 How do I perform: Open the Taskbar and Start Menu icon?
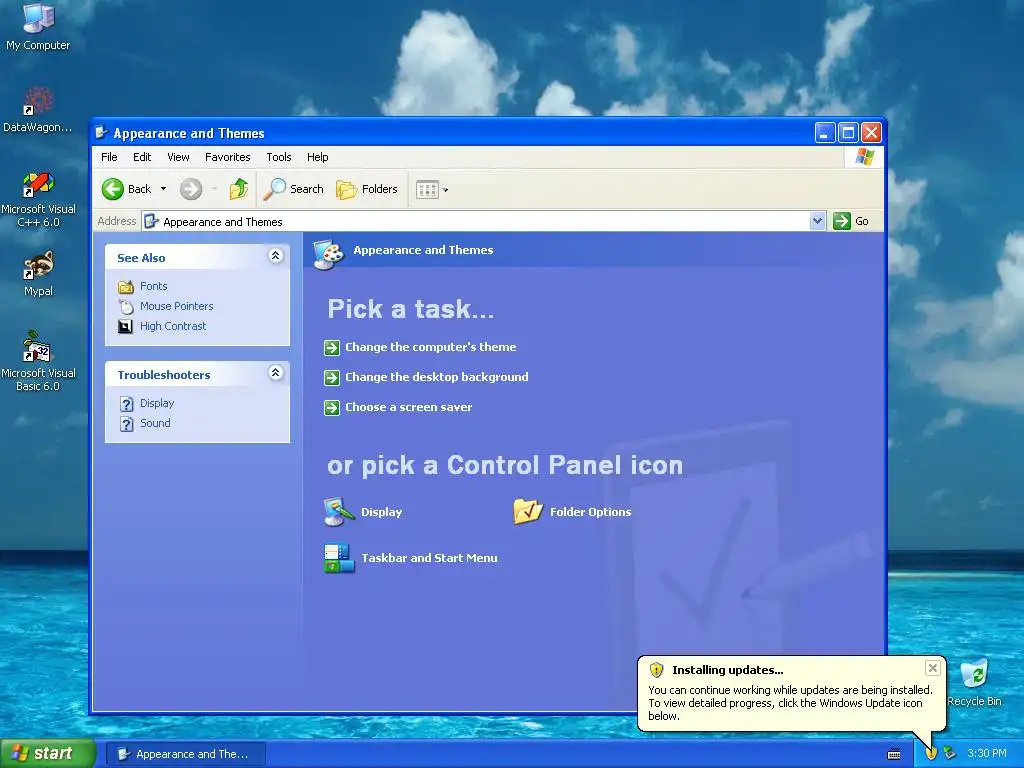click(411, 558)
